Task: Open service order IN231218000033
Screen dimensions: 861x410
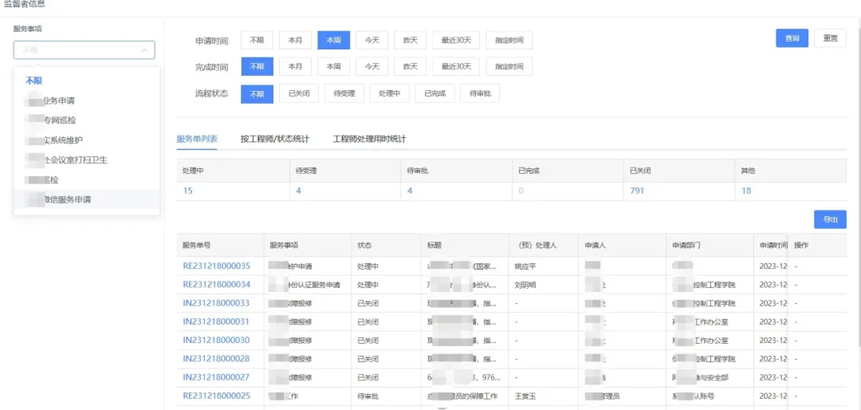Action: coord(216,302)
